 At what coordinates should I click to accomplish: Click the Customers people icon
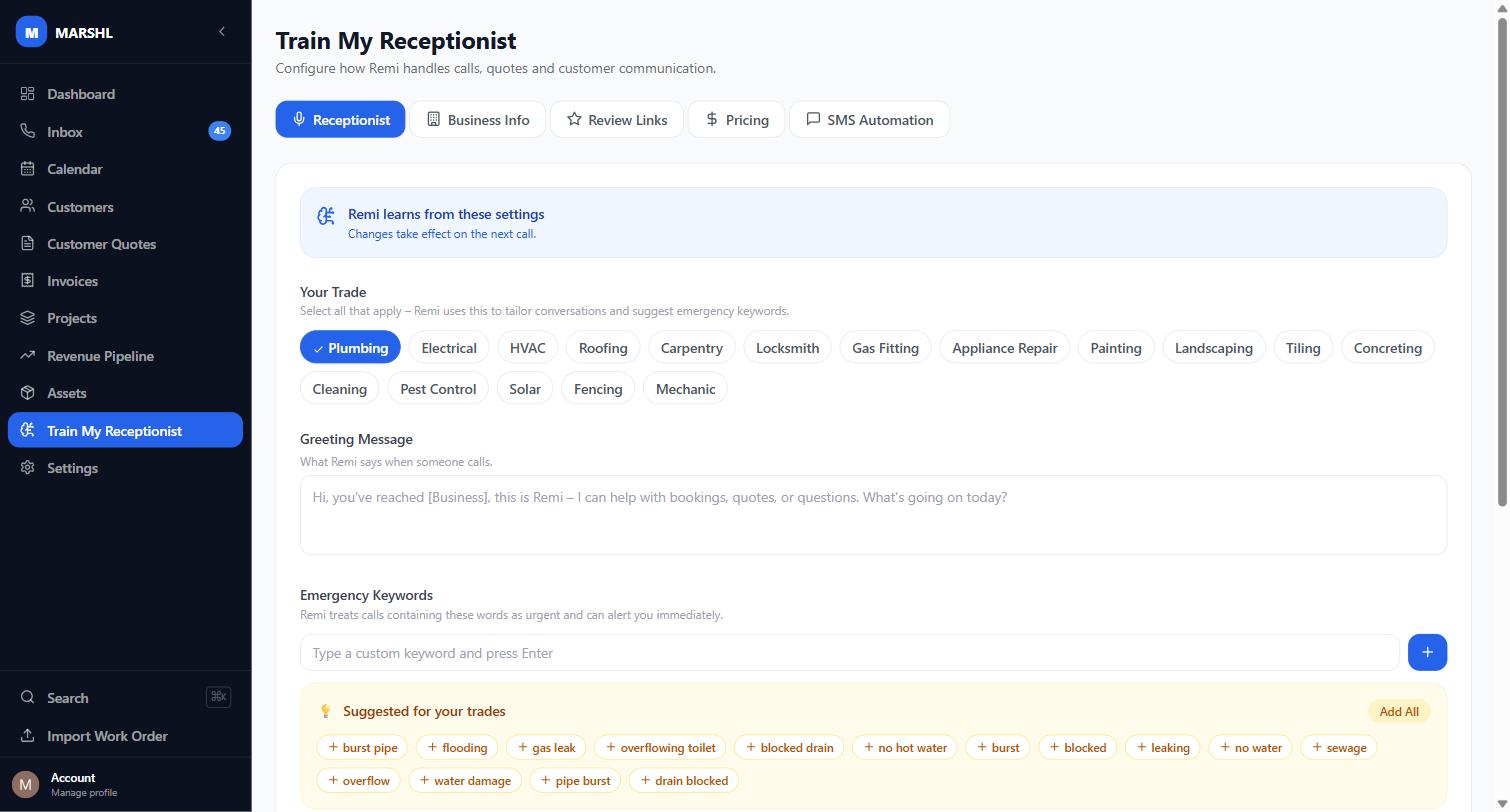click(27, 206)
